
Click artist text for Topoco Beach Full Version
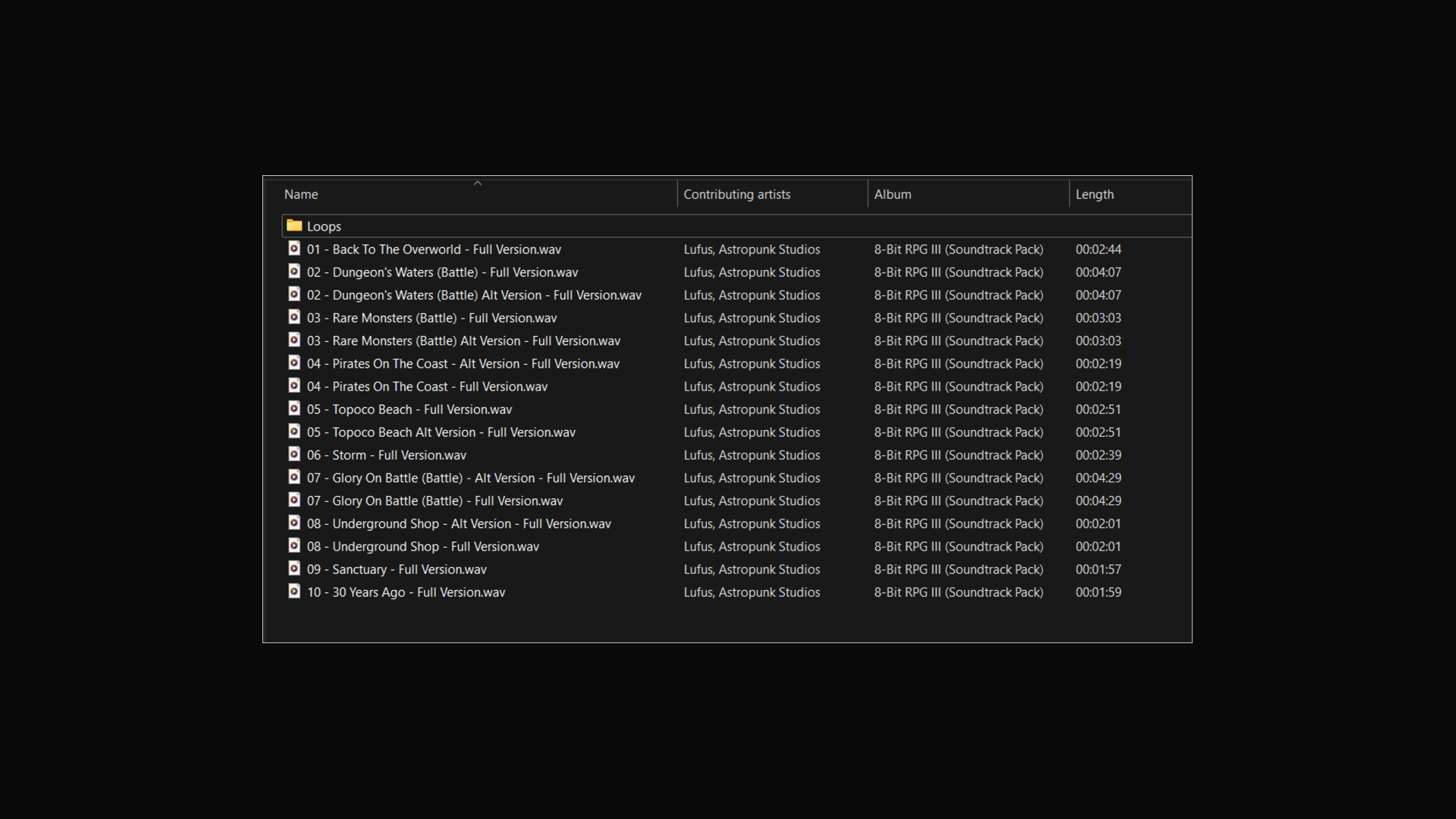coord(752,409)
